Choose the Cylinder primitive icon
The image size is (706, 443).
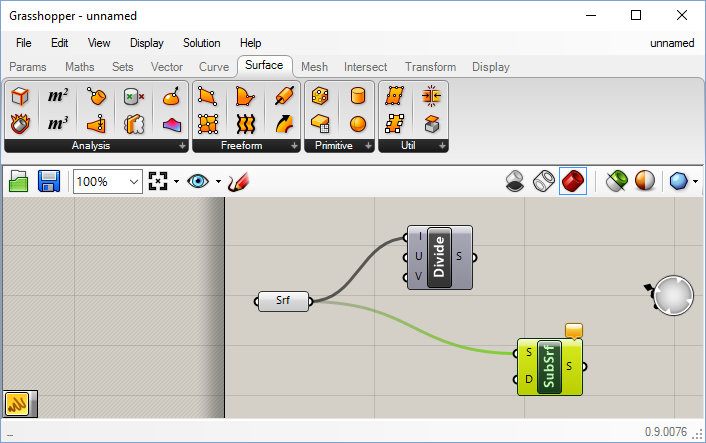pyautogui.click(x=358, y=96)
